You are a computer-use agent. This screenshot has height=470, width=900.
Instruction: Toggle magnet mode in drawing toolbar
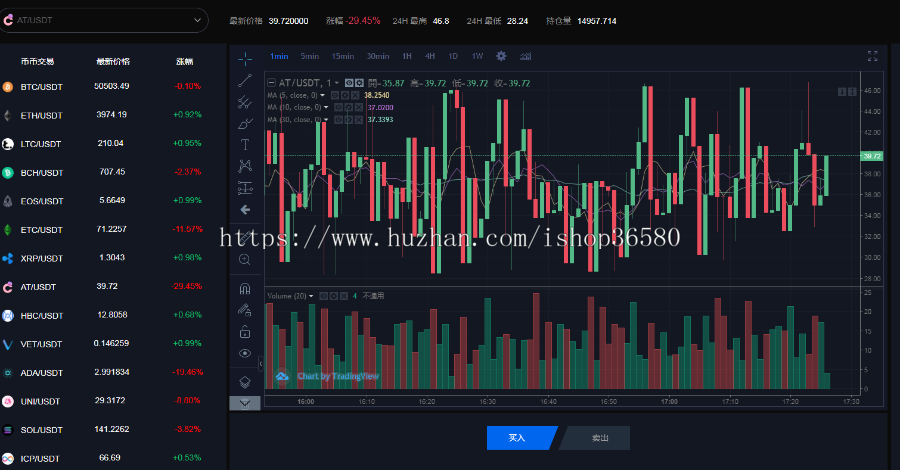(245, 289)
